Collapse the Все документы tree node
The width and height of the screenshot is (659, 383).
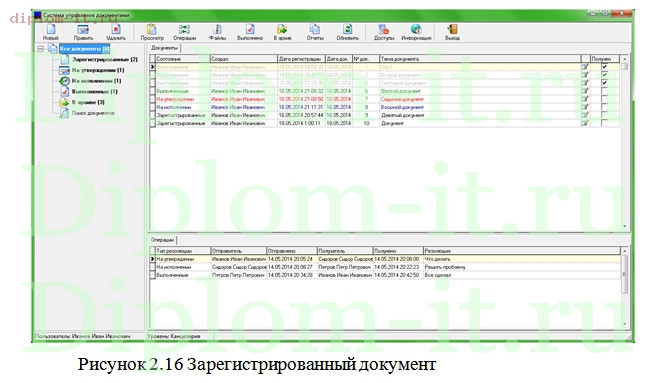click(x=41, y=49)
